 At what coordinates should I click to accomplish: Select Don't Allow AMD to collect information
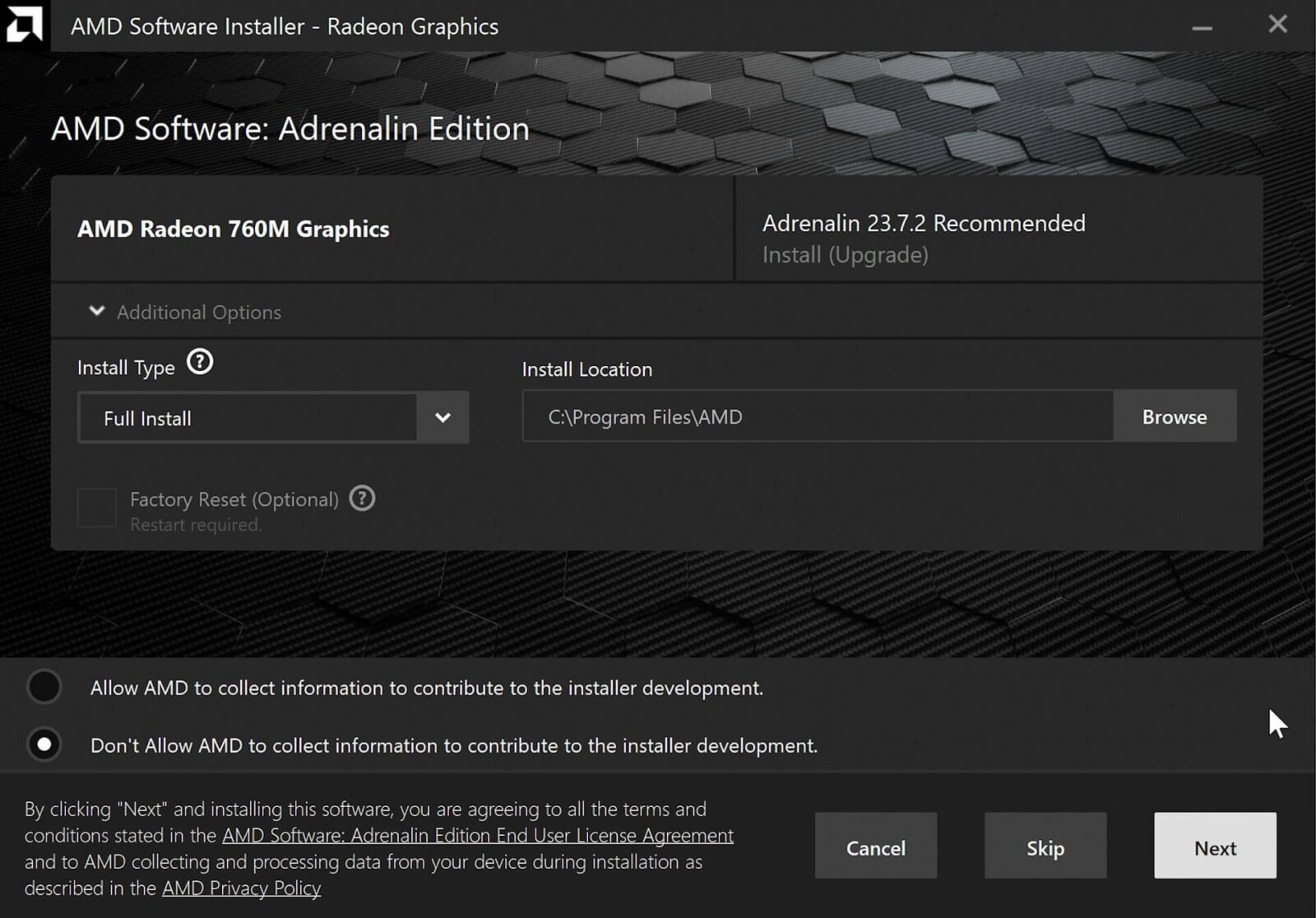44,744
